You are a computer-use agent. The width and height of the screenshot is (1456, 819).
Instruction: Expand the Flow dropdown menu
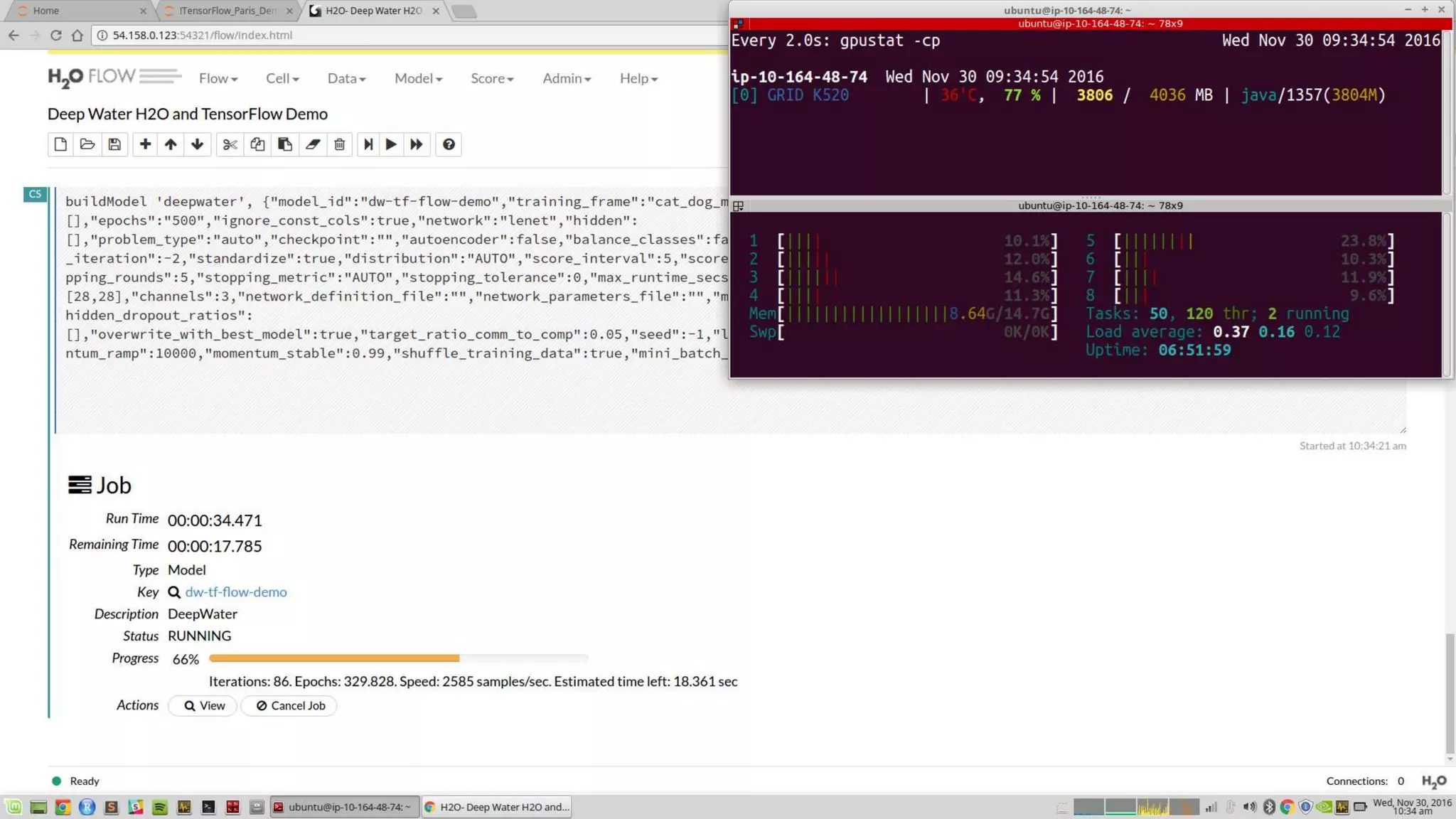coord(218,78)
